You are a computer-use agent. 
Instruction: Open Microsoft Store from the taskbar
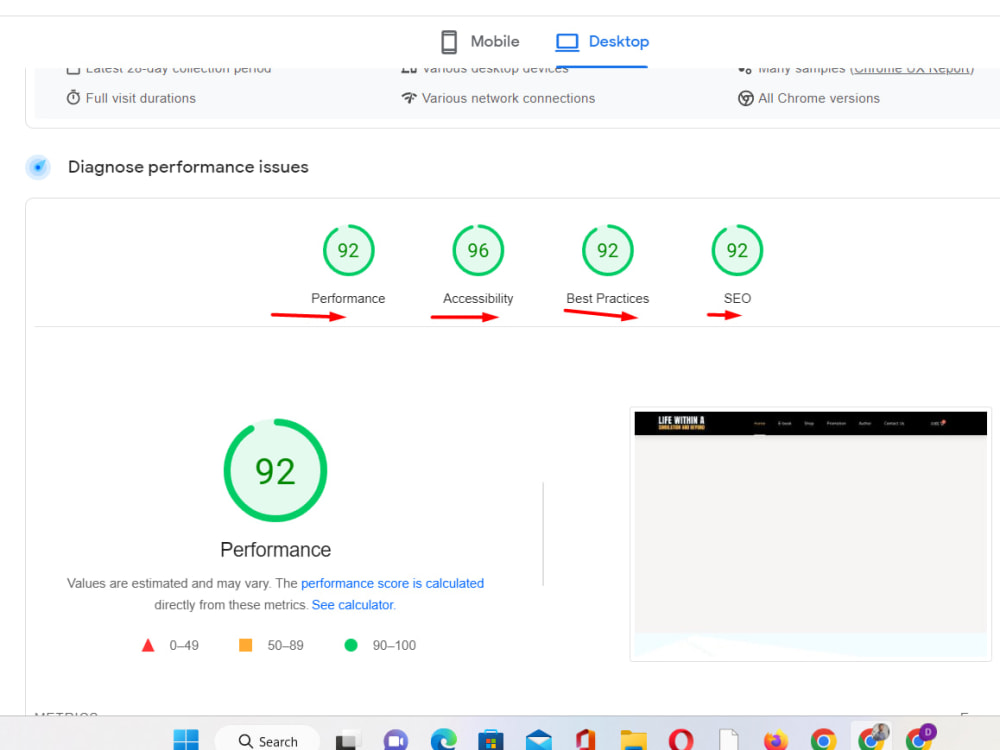click(x=490, y=740)
